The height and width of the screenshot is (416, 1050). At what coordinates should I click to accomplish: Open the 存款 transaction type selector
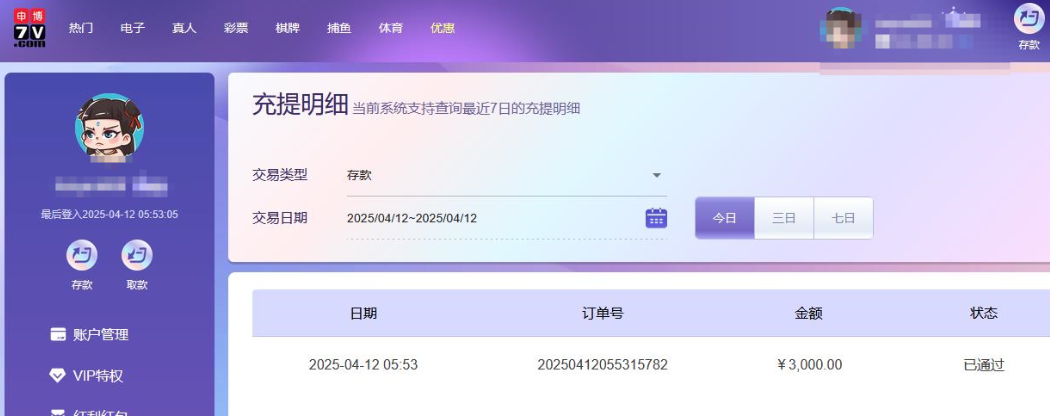[x=500, y=175]
